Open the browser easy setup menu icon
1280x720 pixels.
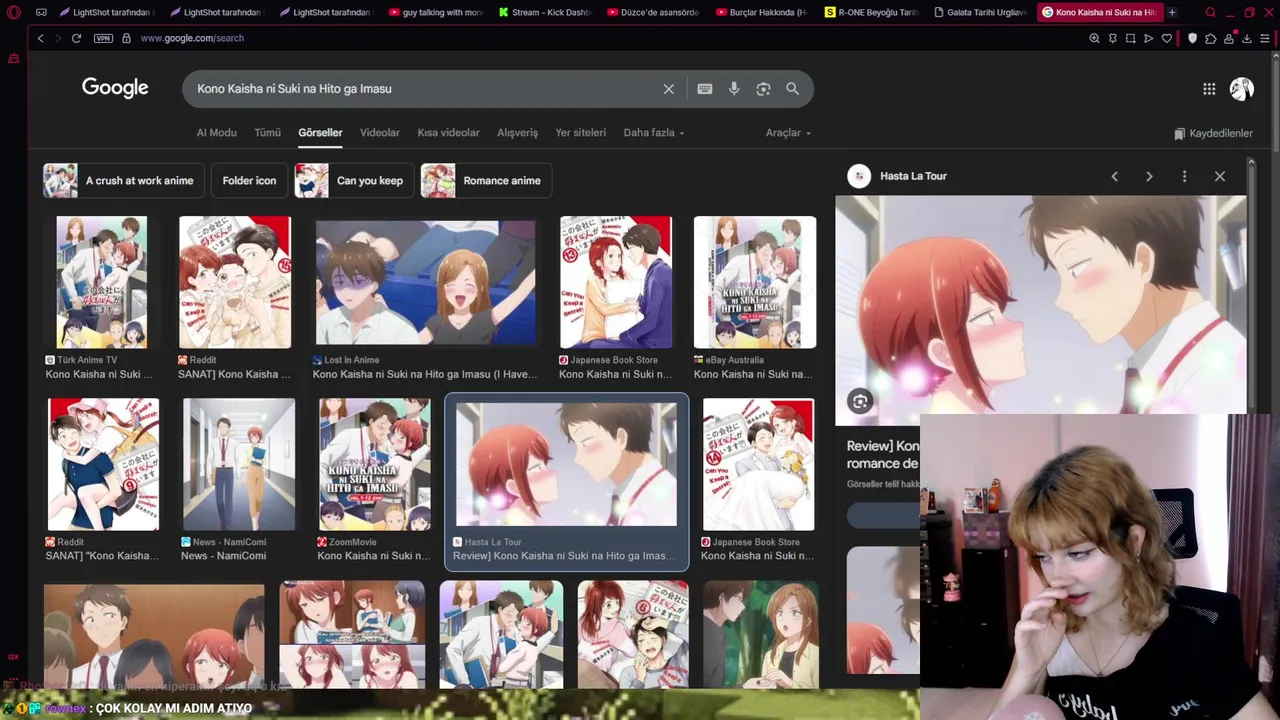coord(1265,38)
